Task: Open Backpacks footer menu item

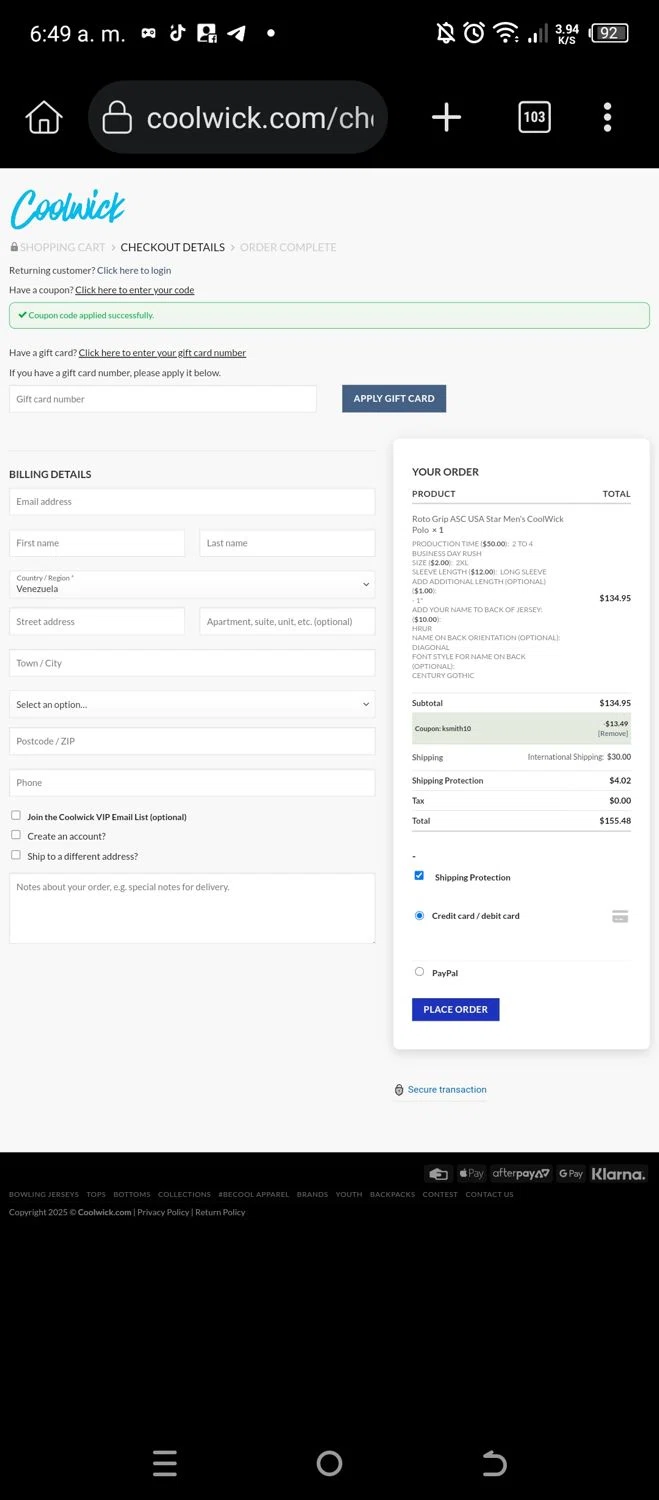Action: click(392, 1194)
